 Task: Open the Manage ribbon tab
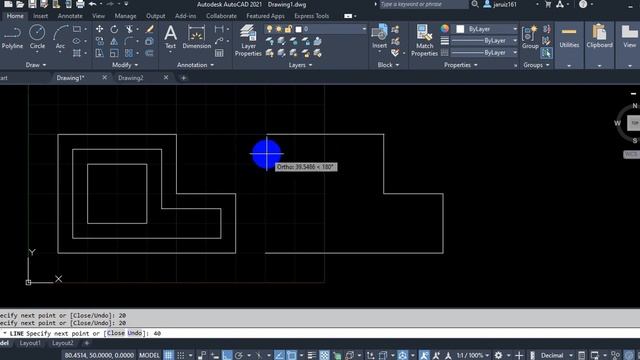point(125,16)
